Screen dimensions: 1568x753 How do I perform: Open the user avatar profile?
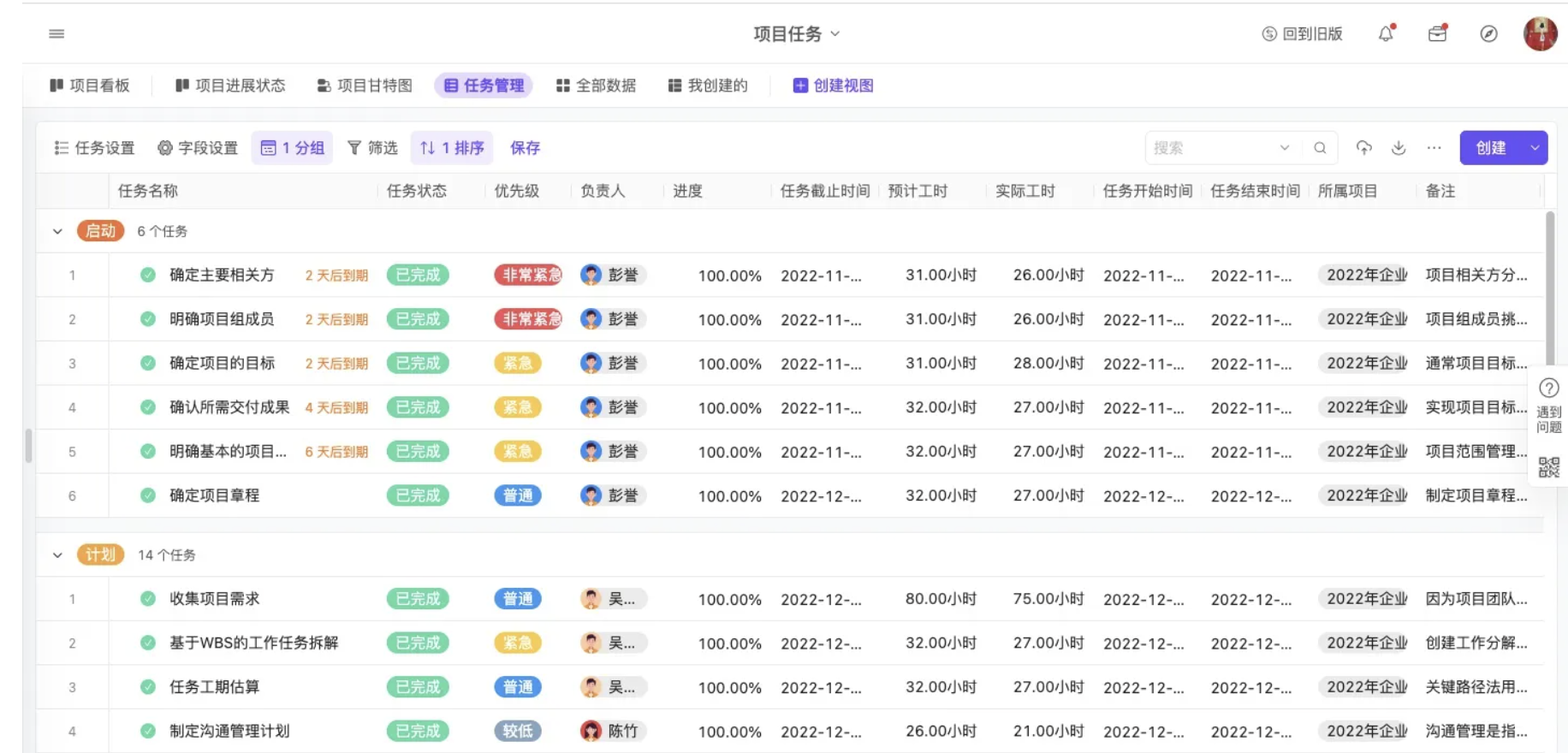point(1541,33)
